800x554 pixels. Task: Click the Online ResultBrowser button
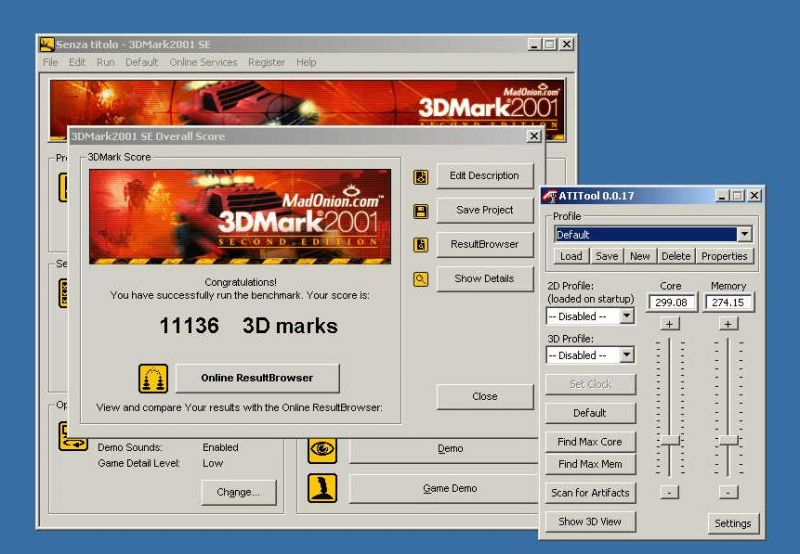click(257, 378)
